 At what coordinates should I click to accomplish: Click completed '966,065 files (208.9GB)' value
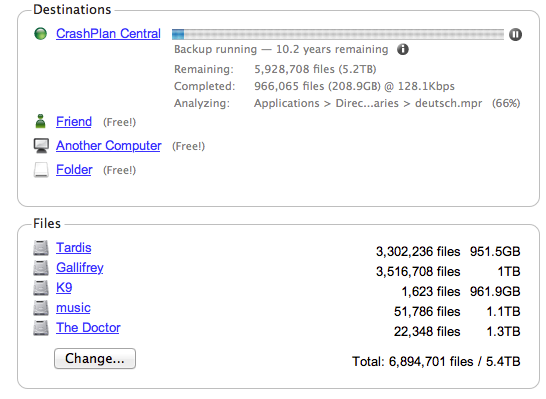click(317, 86)
